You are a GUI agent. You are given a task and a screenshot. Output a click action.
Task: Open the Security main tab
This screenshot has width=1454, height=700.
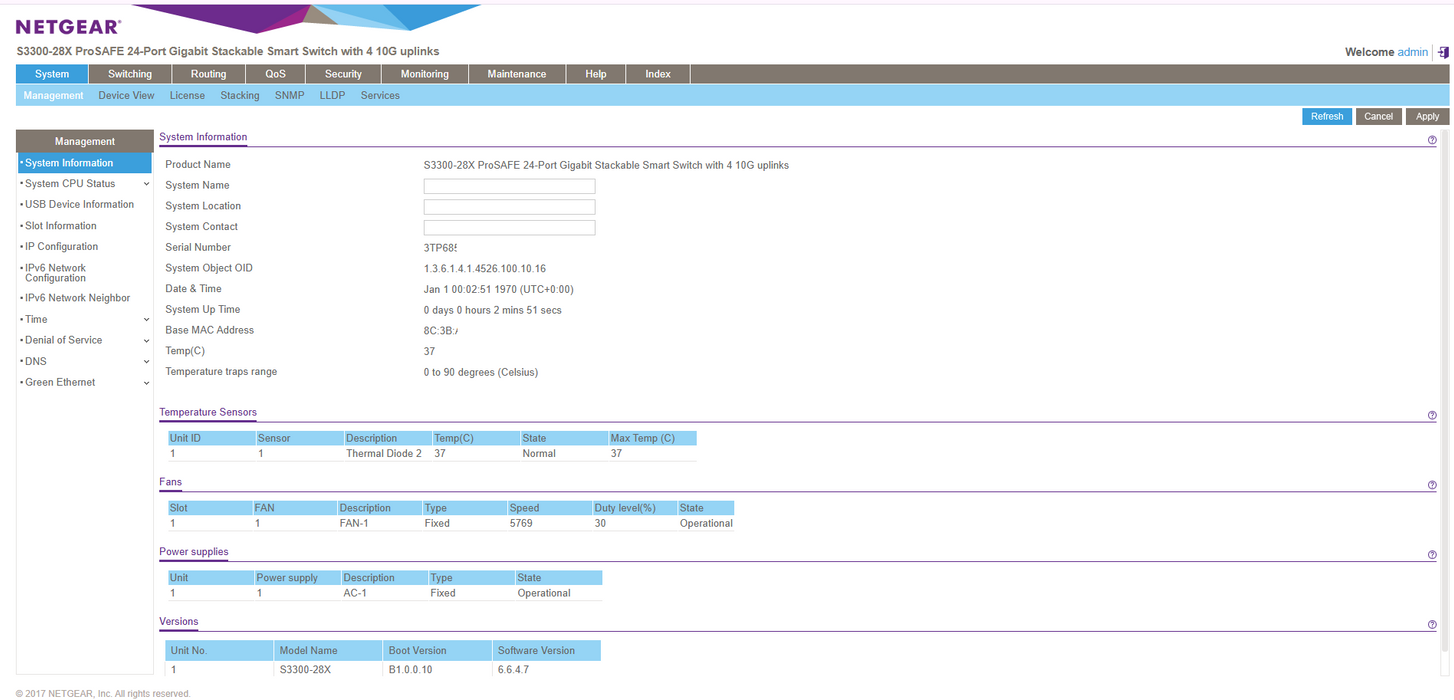tap(343, 74)
